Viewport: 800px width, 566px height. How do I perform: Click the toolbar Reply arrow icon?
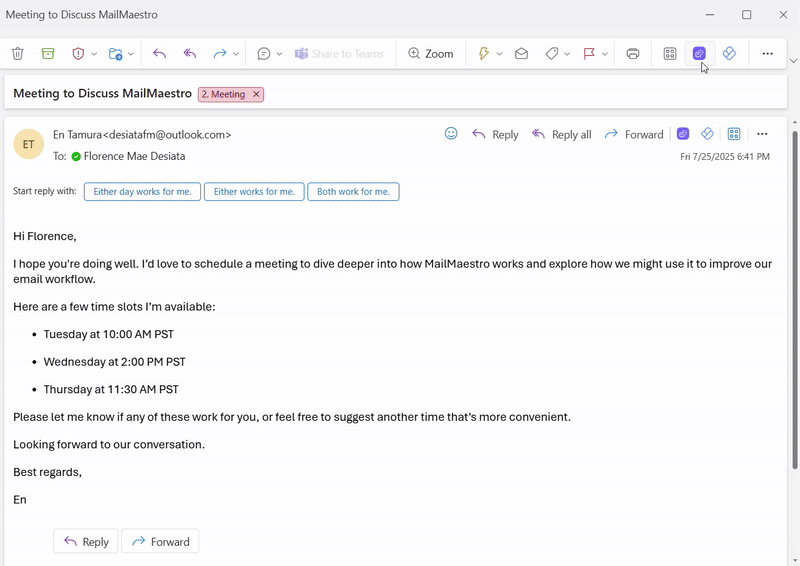(x=160, y=53)
